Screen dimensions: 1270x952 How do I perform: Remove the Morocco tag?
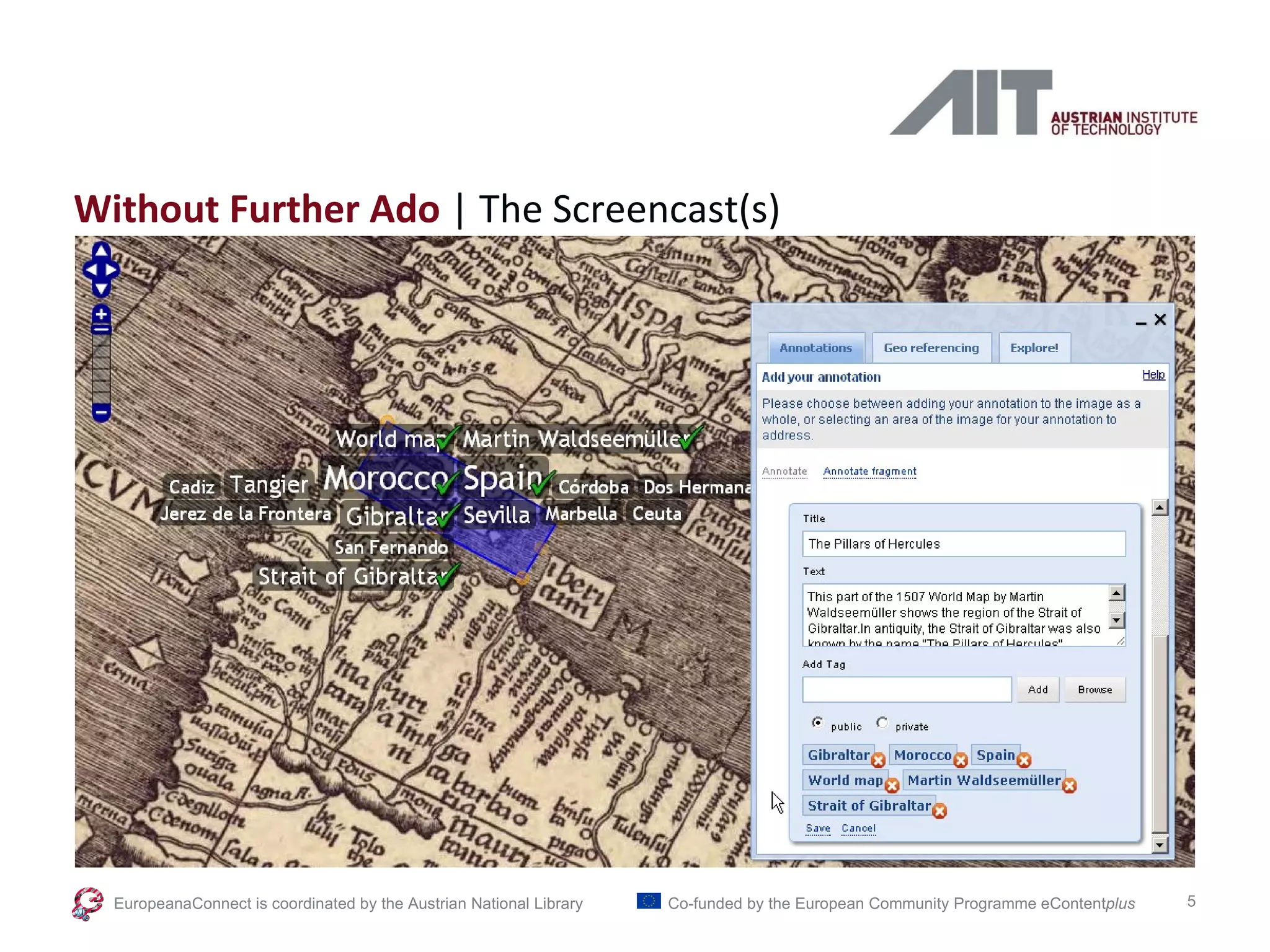point(961,760)
